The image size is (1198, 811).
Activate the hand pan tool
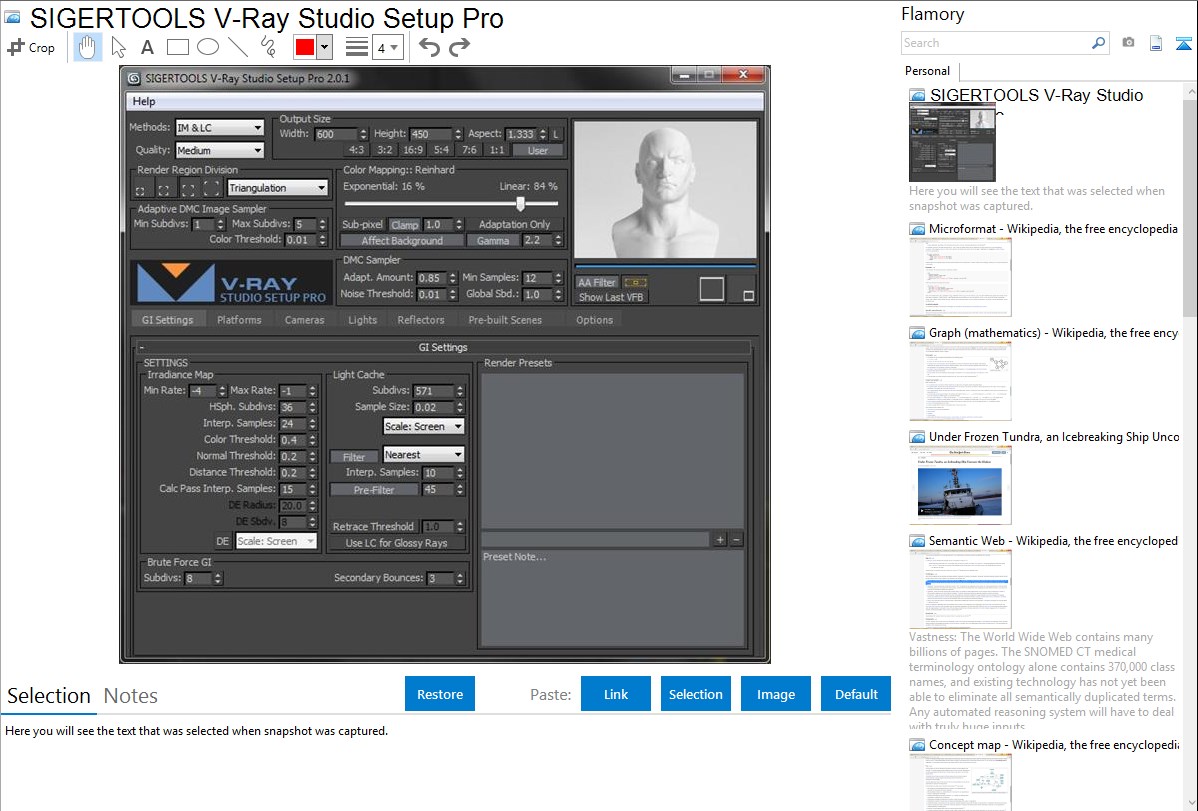(x=87, y=47)
